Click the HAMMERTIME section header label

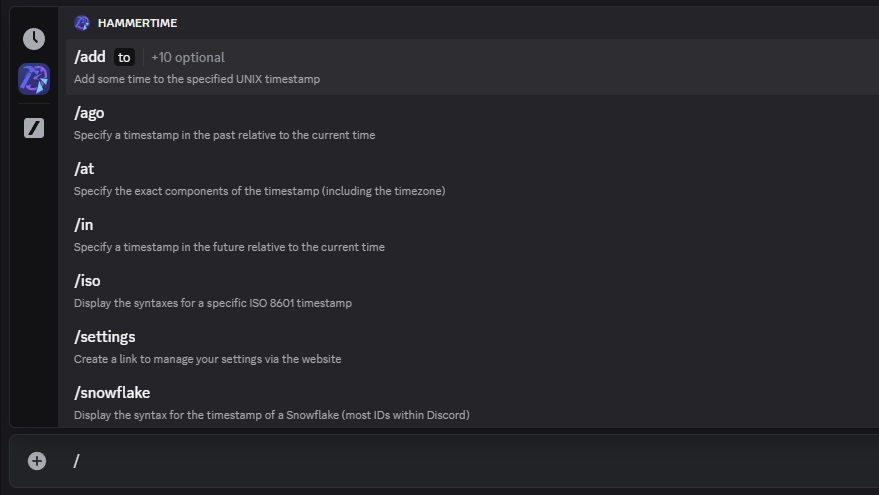(x=137, y=23)
